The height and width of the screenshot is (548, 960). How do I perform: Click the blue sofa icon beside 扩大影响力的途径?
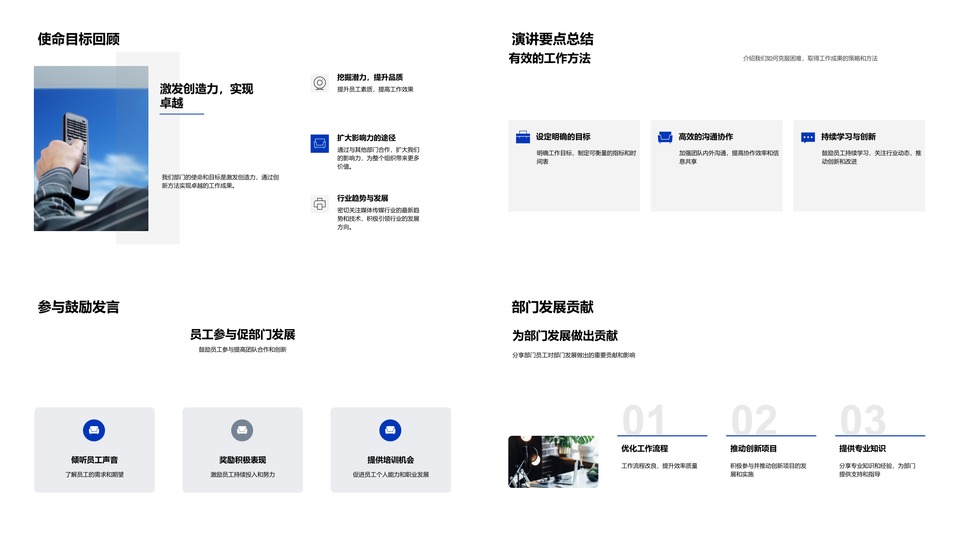(319, 144)
